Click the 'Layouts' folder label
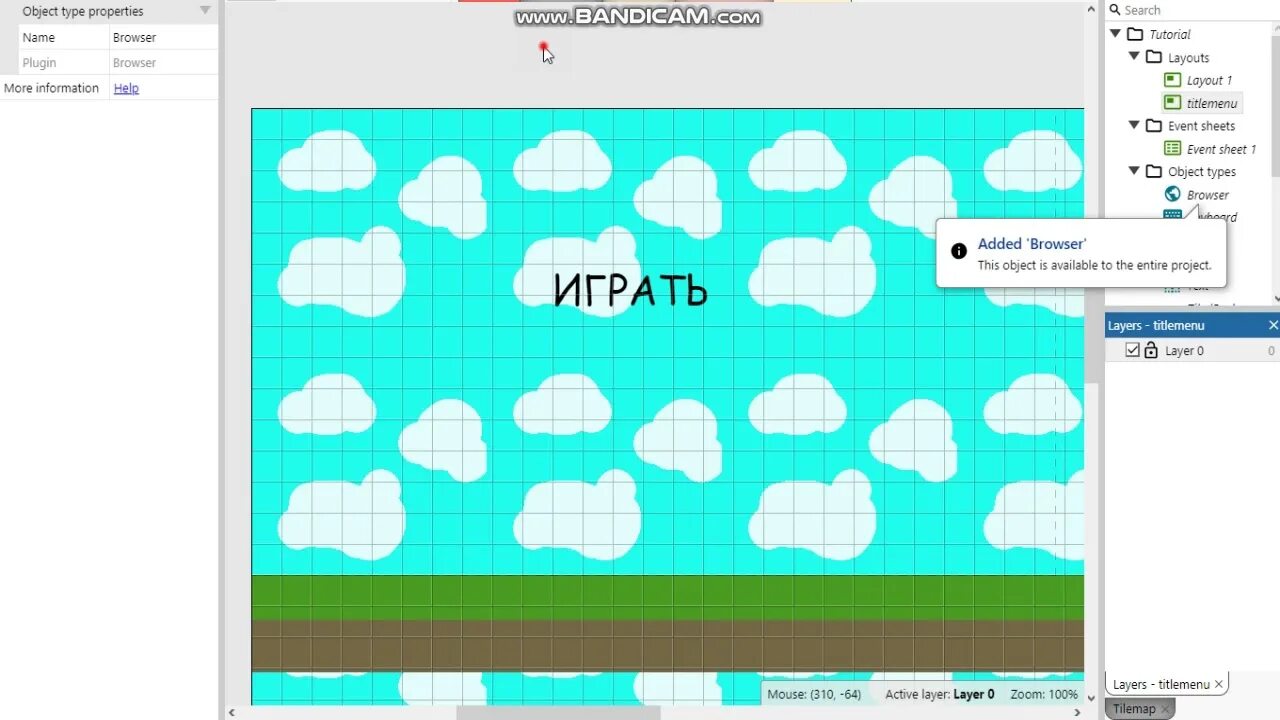1280x720 pixels. pos(1188,58)
